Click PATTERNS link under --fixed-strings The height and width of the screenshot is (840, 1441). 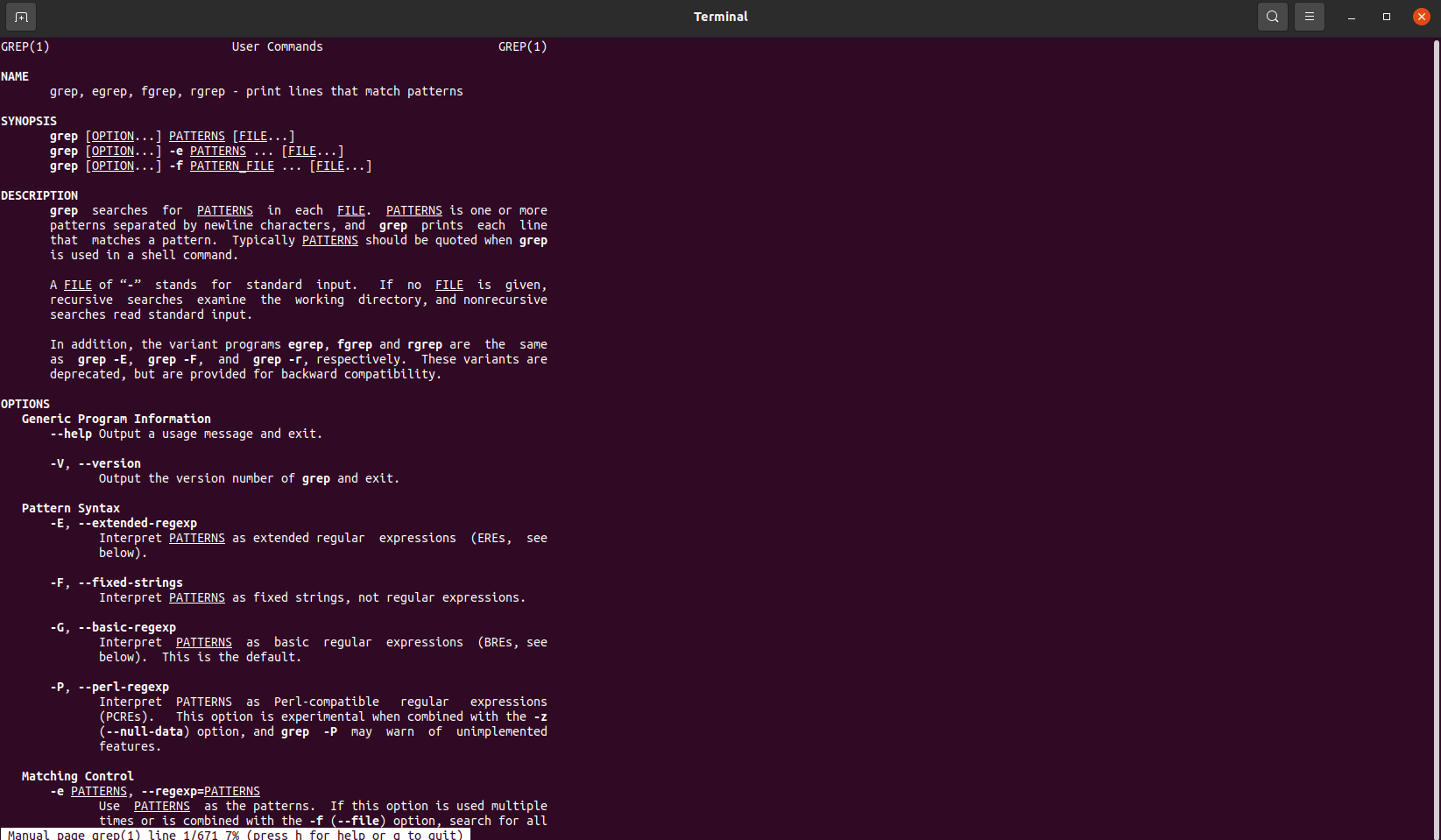click(x=196, y=597)
